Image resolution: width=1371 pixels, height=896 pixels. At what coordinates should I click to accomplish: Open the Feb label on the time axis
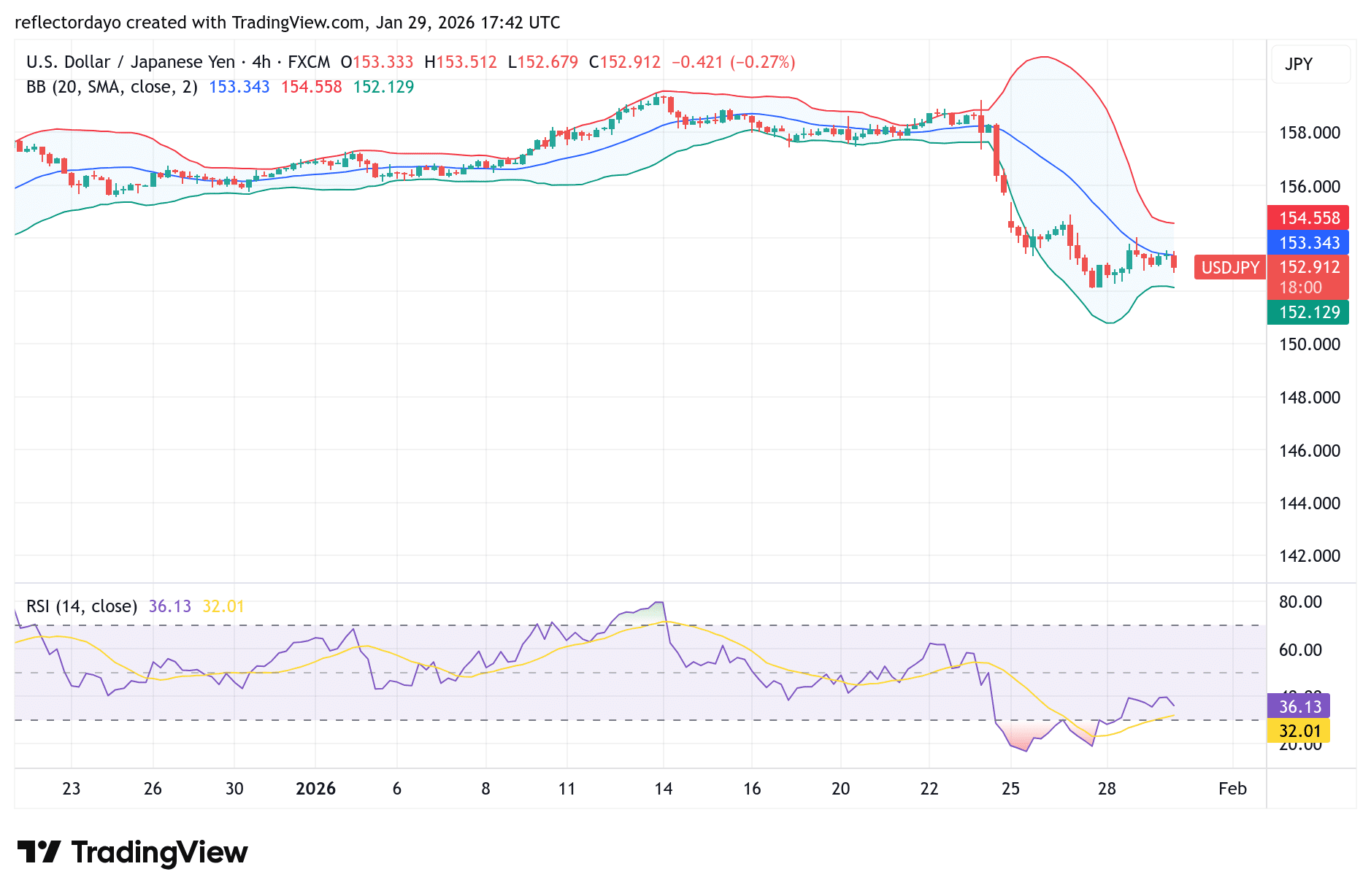(1234, 789)
